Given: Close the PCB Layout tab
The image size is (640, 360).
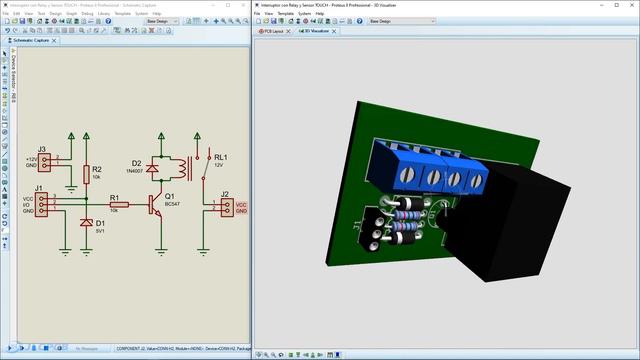Looking at the screenshot, I should 288,31.
